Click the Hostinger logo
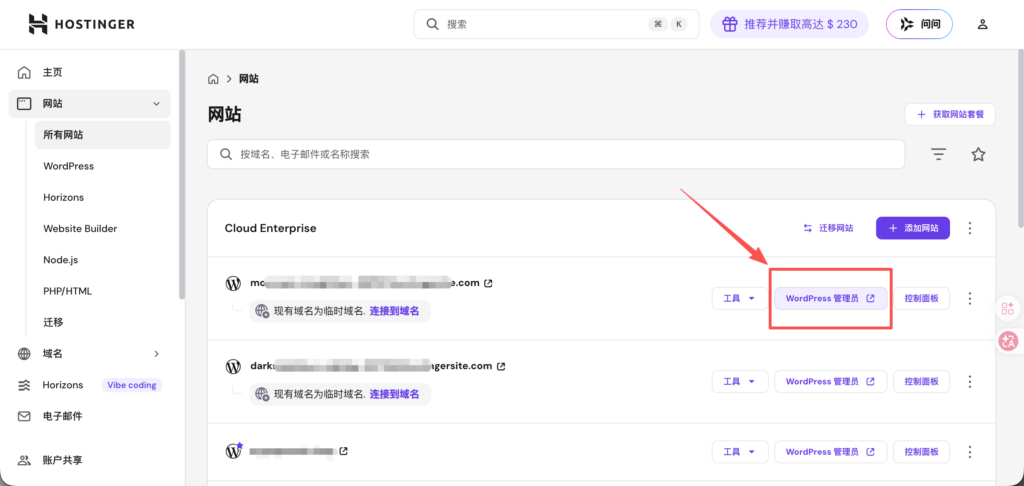 pos(82,24)
